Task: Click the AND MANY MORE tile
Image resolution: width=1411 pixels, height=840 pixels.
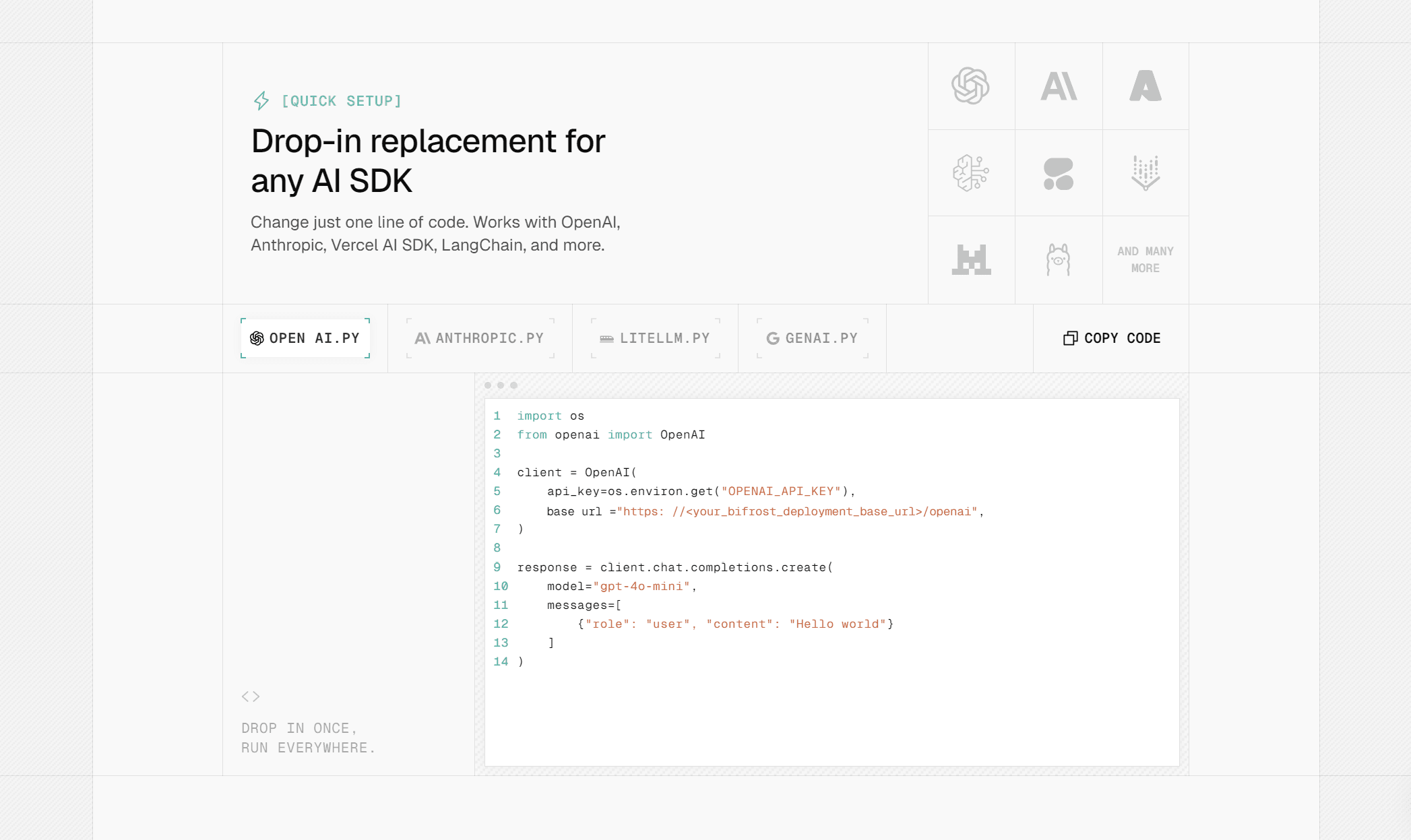Action: pyautogui.click(x=1146, y=259)
